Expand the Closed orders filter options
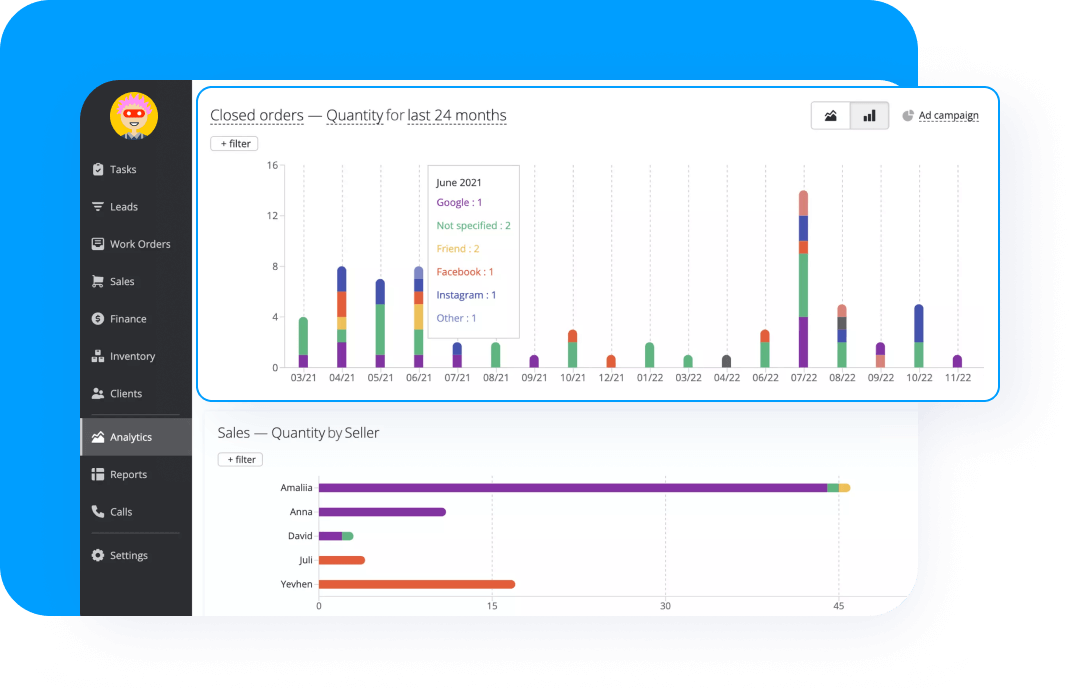Viewport: 1080px width, 688px height. coord(233,143)
